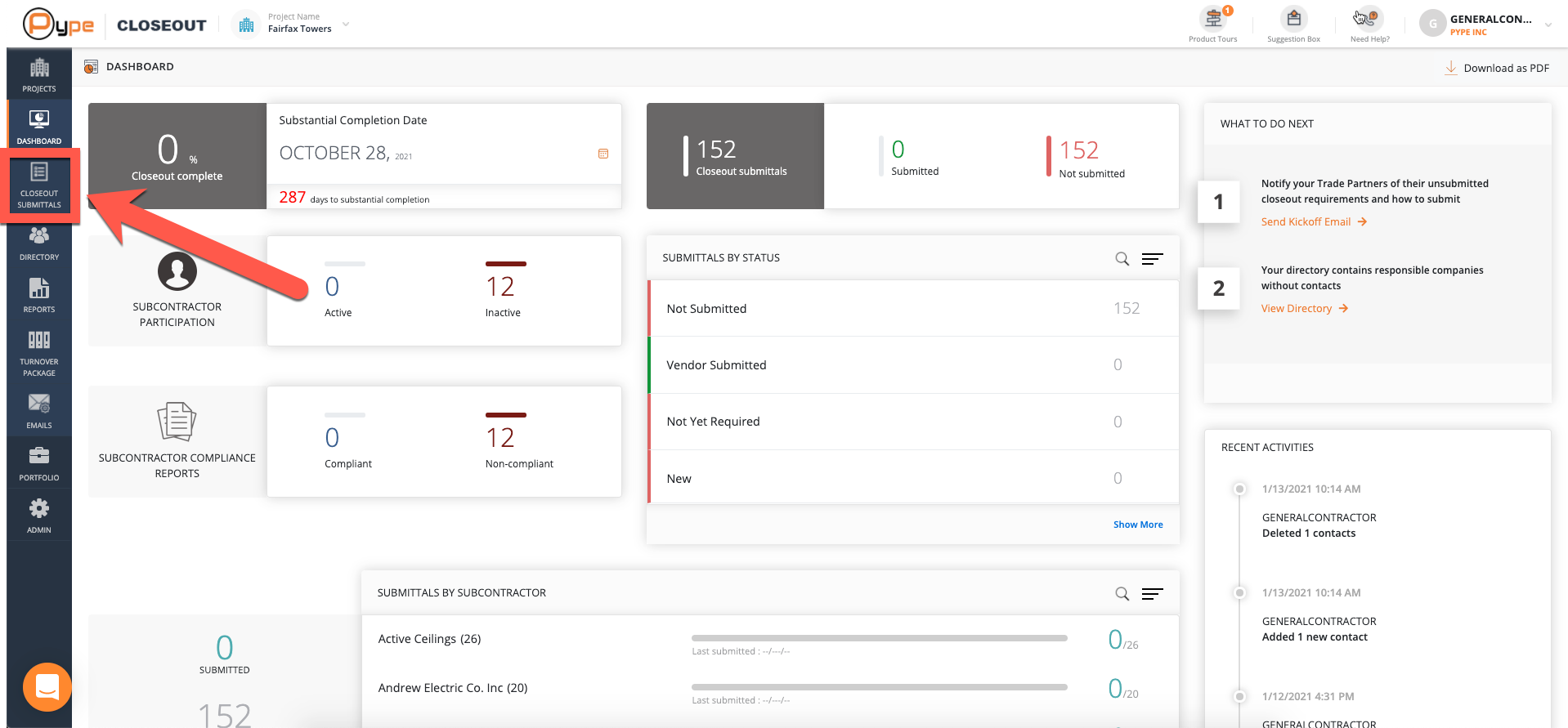This screenshot has height=728, width=1568.
Task: Open filter for Submittals by Status
Action: pyautogui.click(x=1153, y=259)
